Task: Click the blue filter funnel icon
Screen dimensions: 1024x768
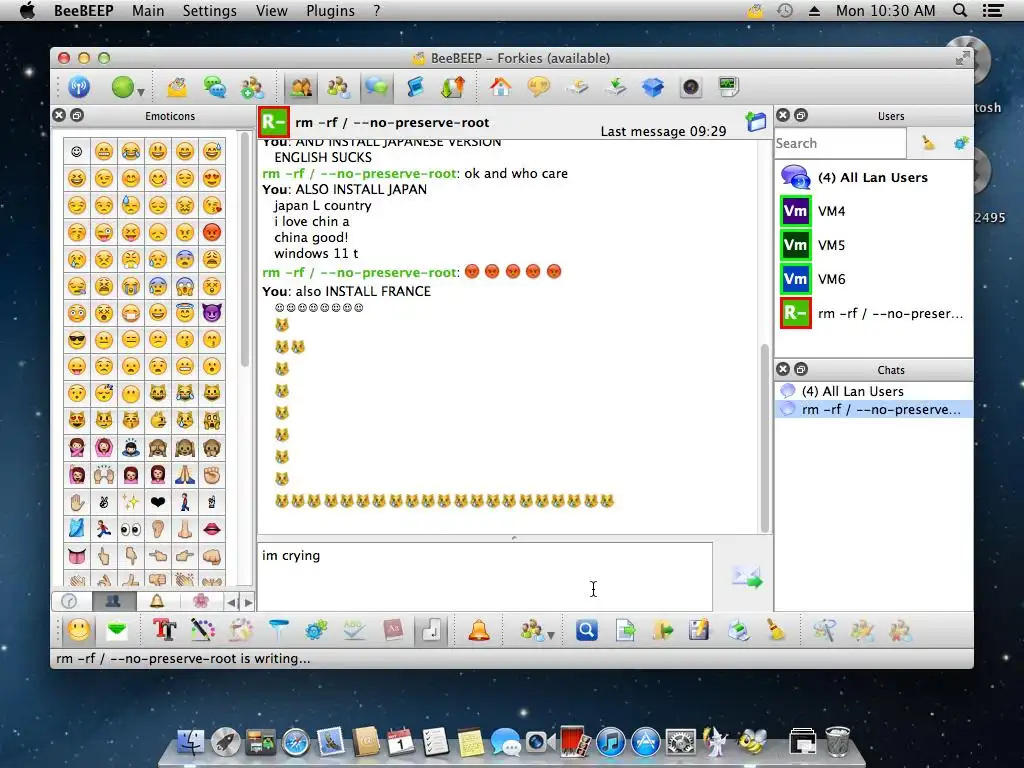Action: [278, 630]
